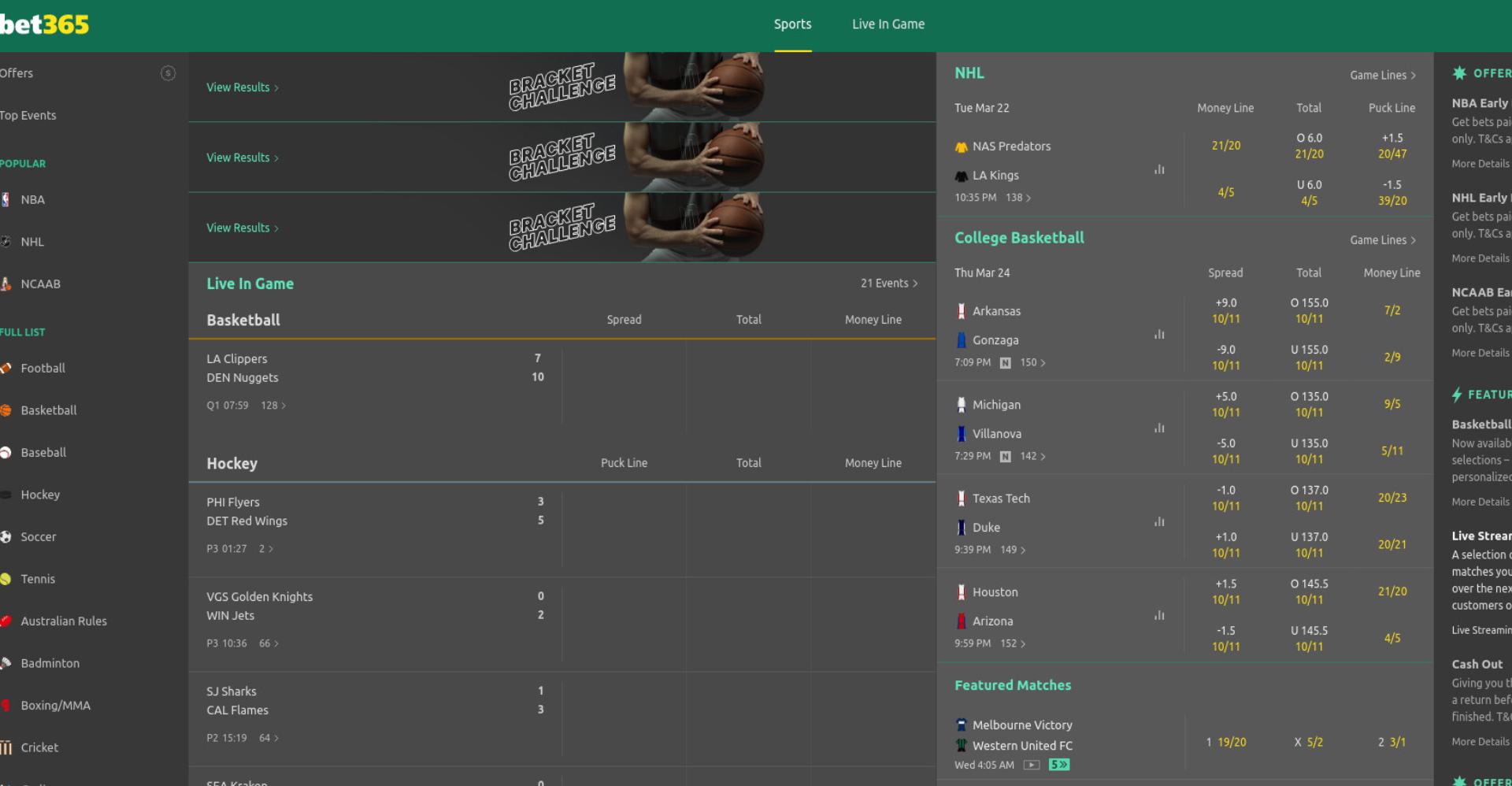The width and height of the screenshot is (1512, 786).
Task: Open More Details for NBA Early offer
Action: [x=1480, y=164]
